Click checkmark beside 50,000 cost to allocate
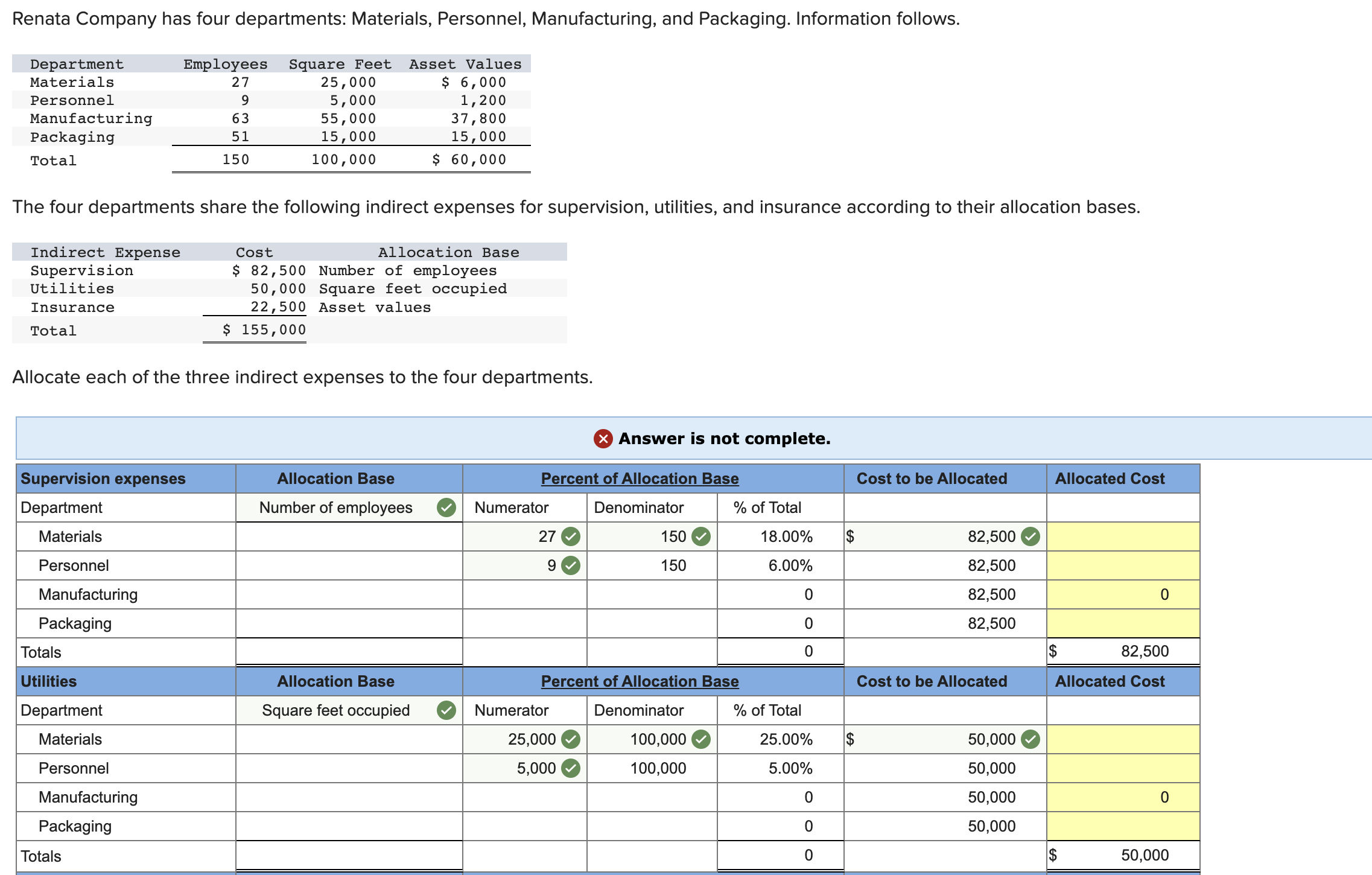This screenshot has height=875, width=1372. tap(1030, 739)
